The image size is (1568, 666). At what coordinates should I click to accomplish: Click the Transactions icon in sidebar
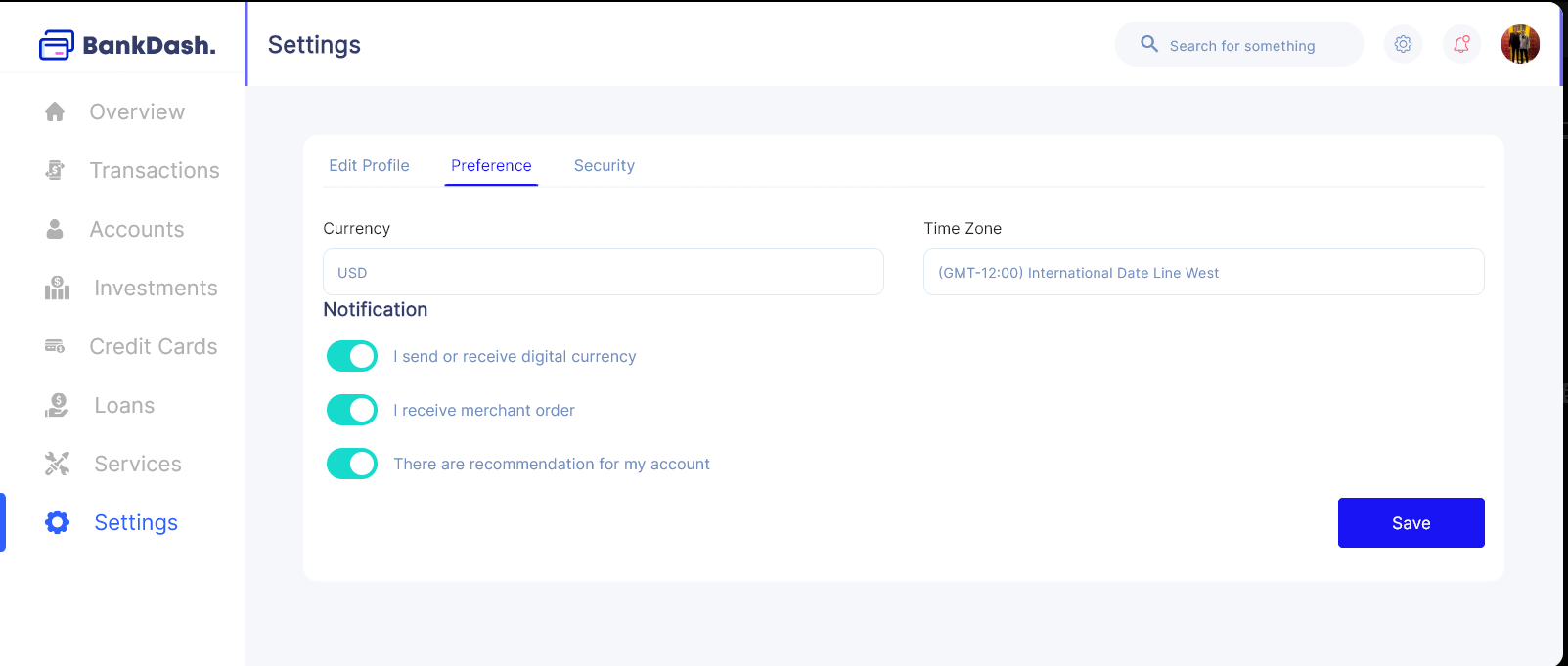coord(55,170)
